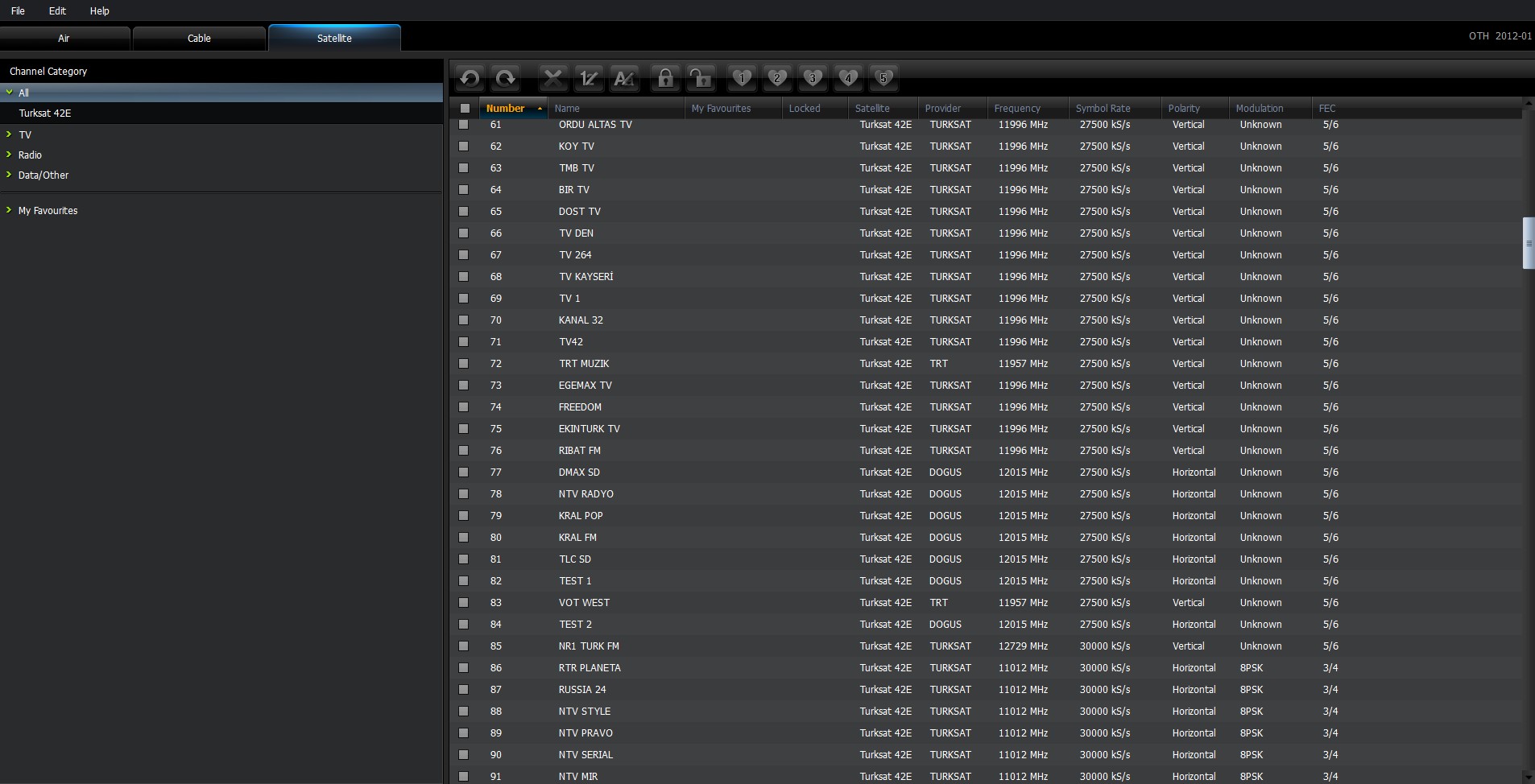Click the Favourites 5 heart icon
The image size is (1535, 784).
click(x=883, y=78)
